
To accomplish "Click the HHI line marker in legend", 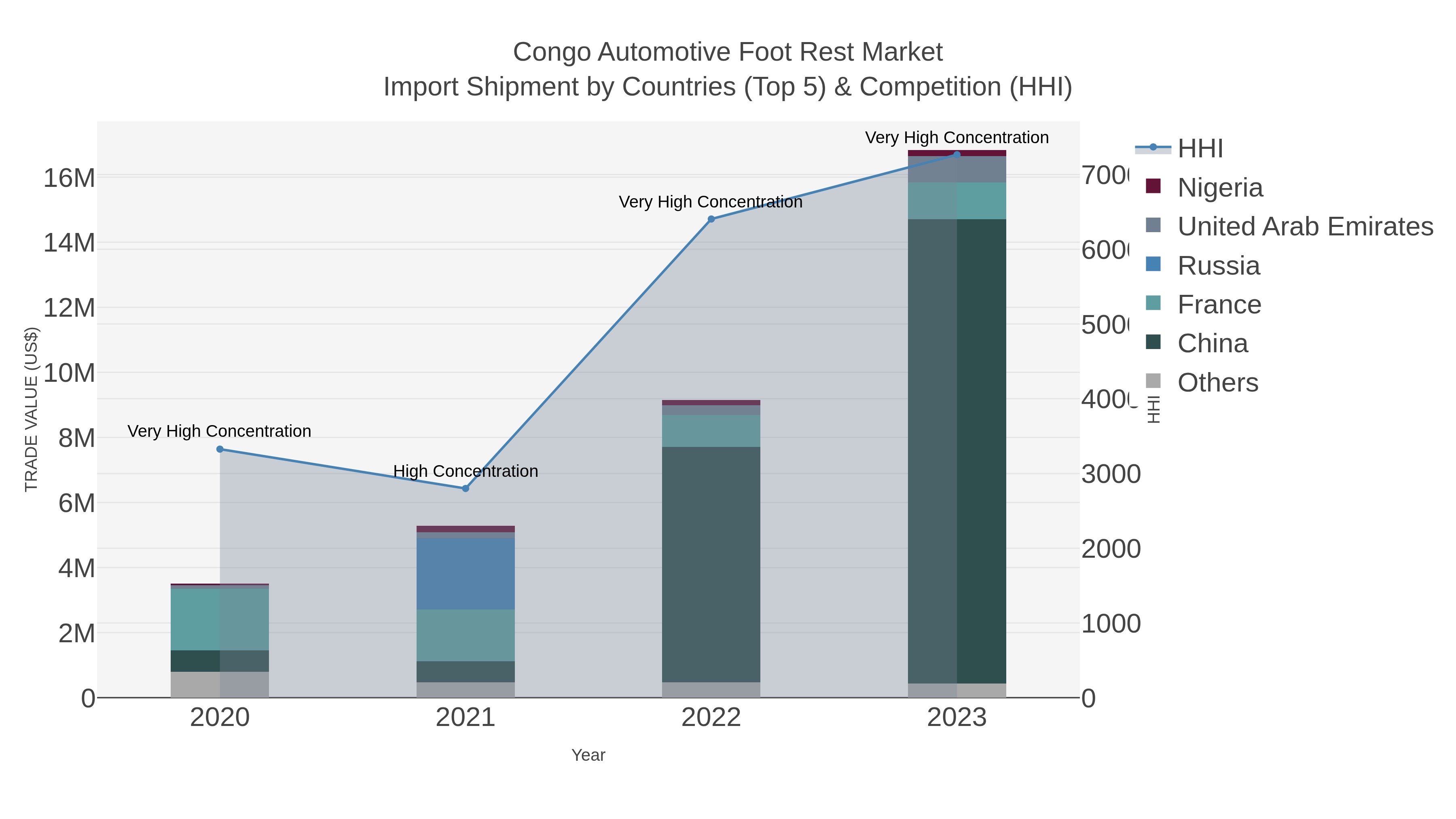I will 1153,148.
